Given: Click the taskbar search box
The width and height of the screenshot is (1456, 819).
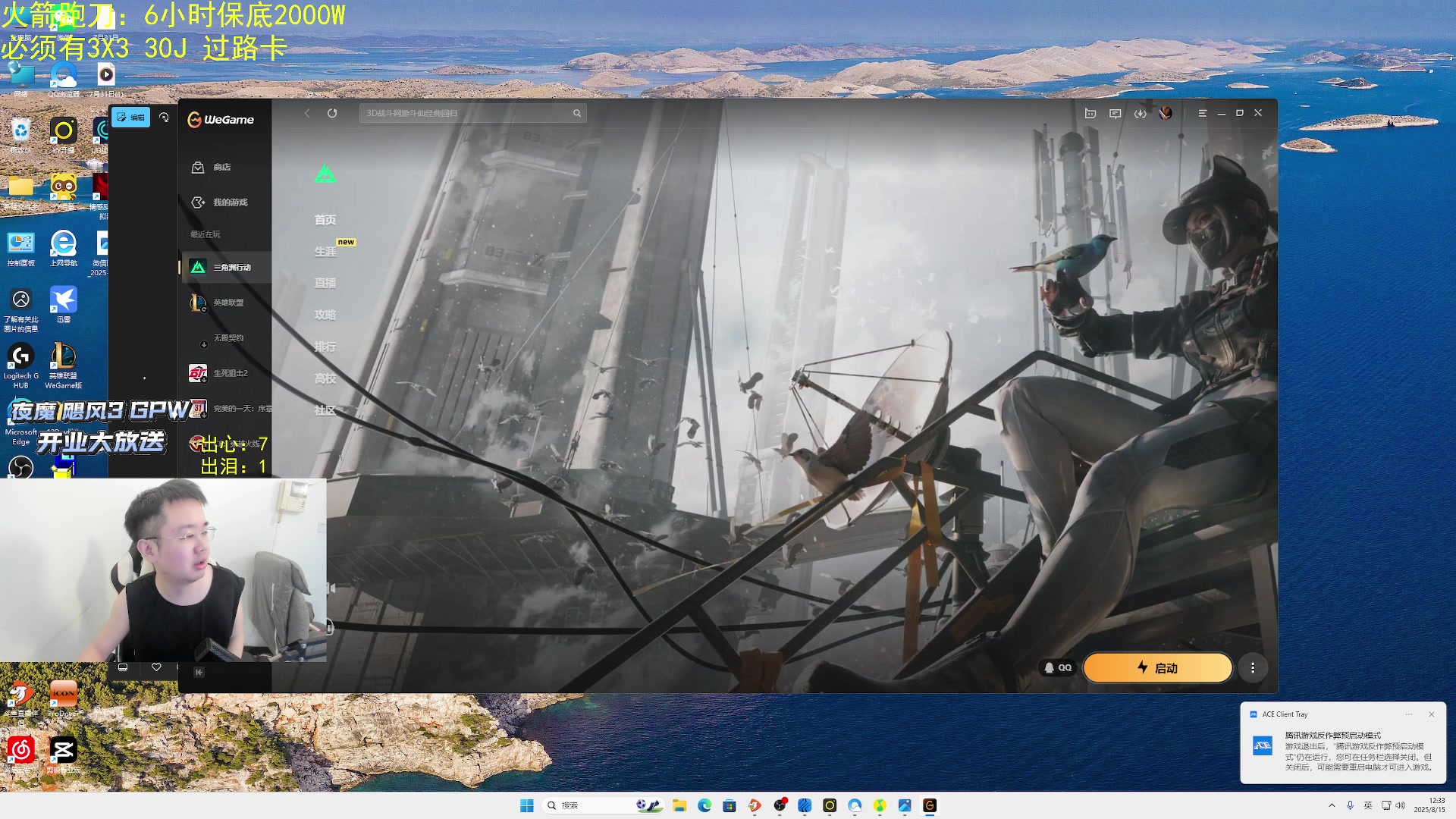Looking at the screenshot, I should 602,805.
